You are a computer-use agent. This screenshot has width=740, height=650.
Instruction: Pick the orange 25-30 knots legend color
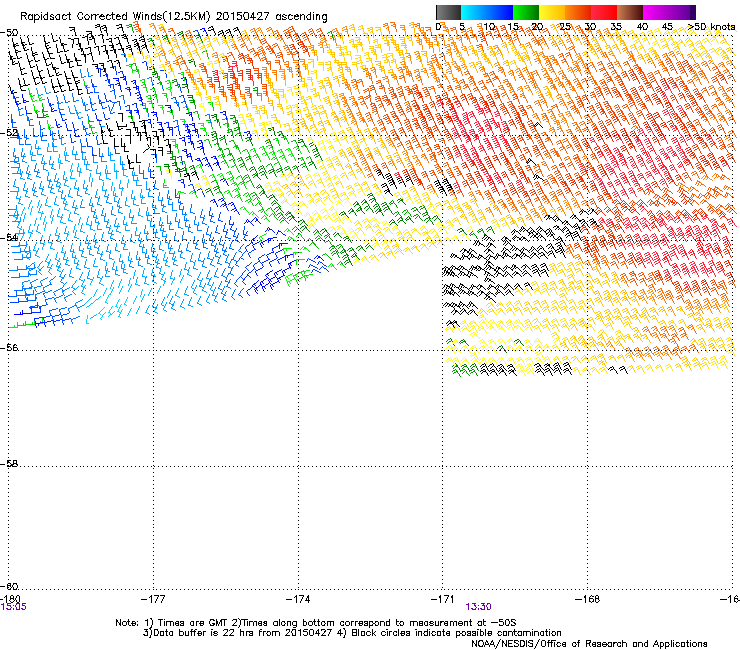click(578, 12)
